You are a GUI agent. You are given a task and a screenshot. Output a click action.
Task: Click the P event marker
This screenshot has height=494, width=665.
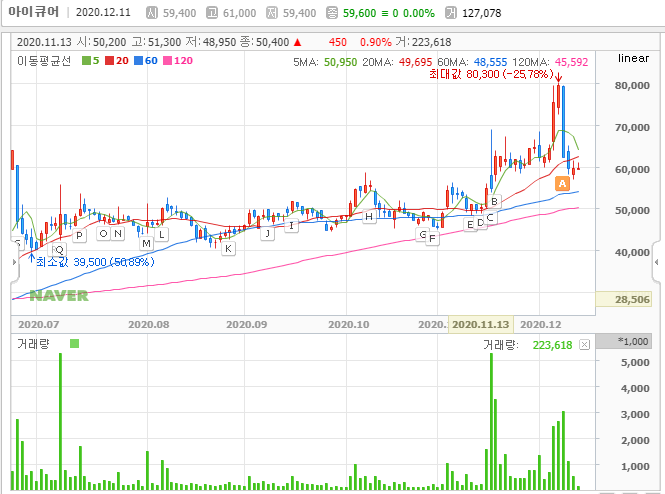(x=79, y=235)
